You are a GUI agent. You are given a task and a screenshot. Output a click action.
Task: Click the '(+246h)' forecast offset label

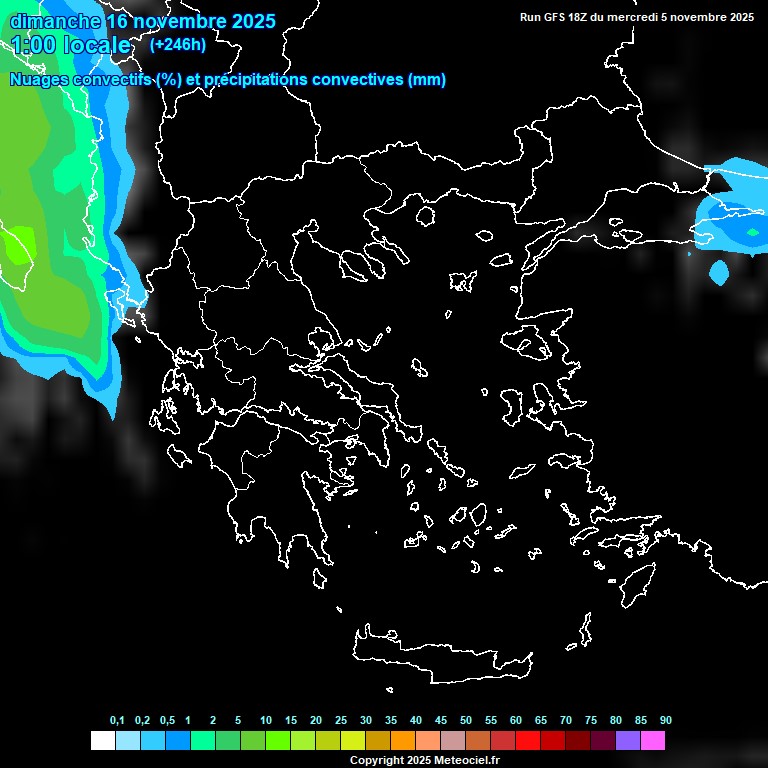pyautogui.click(x=177, y=45)
